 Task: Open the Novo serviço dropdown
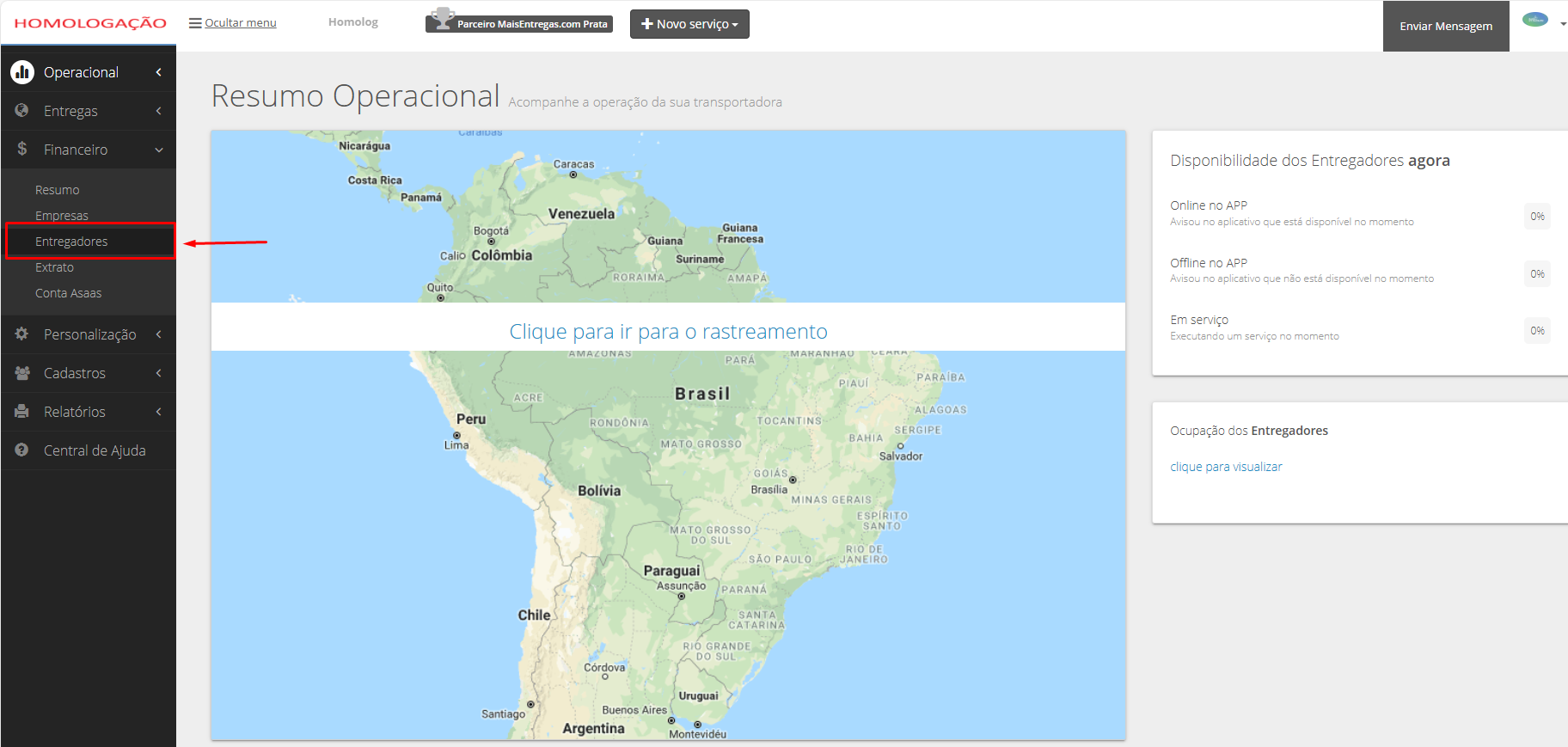pos(689,24)
